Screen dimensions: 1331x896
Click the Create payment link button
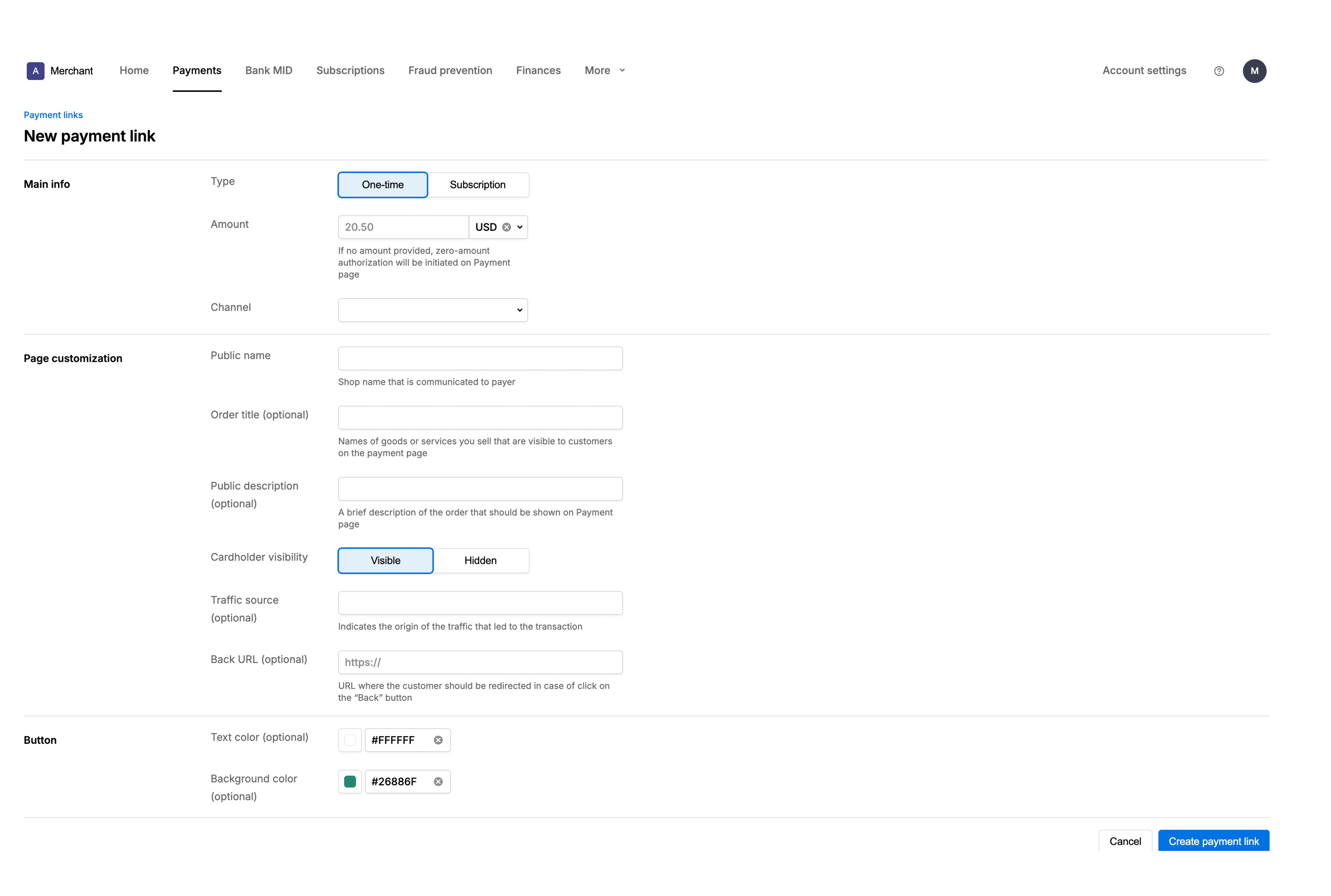[x=1214, y=841]
